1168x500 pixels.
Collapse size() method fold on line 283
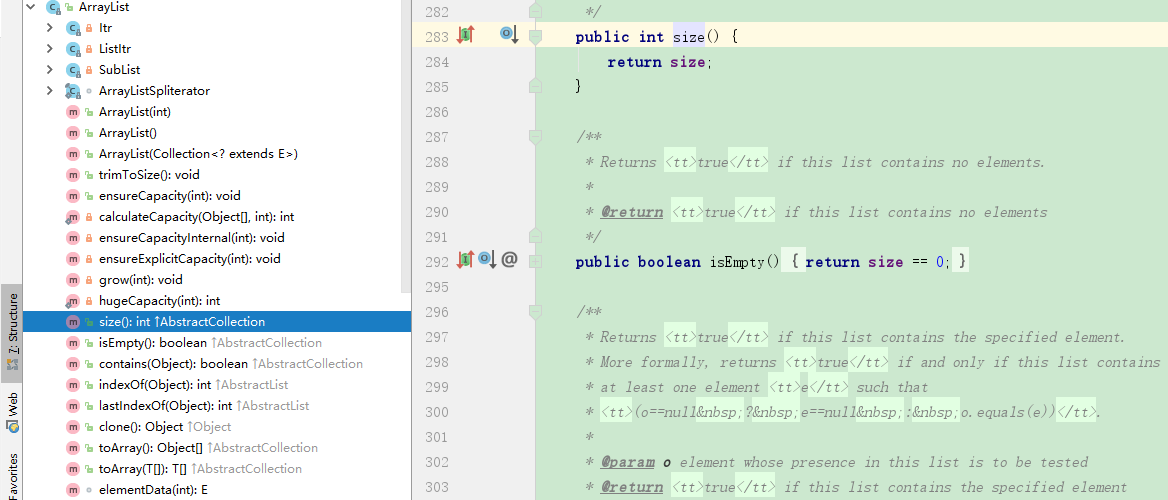point(535,37)
